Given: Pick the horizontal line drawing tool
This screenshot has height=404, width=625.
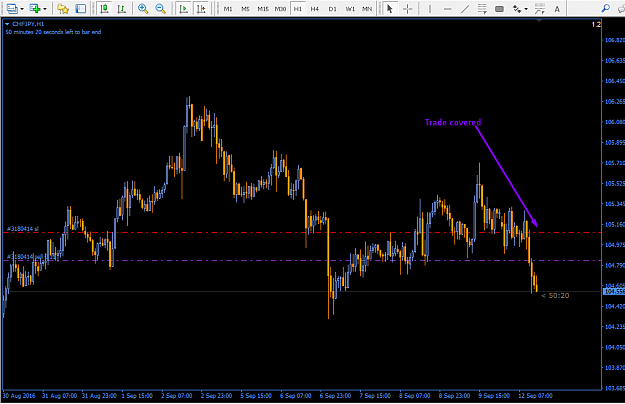Looking at the screenshot, I should coord(447,8).
